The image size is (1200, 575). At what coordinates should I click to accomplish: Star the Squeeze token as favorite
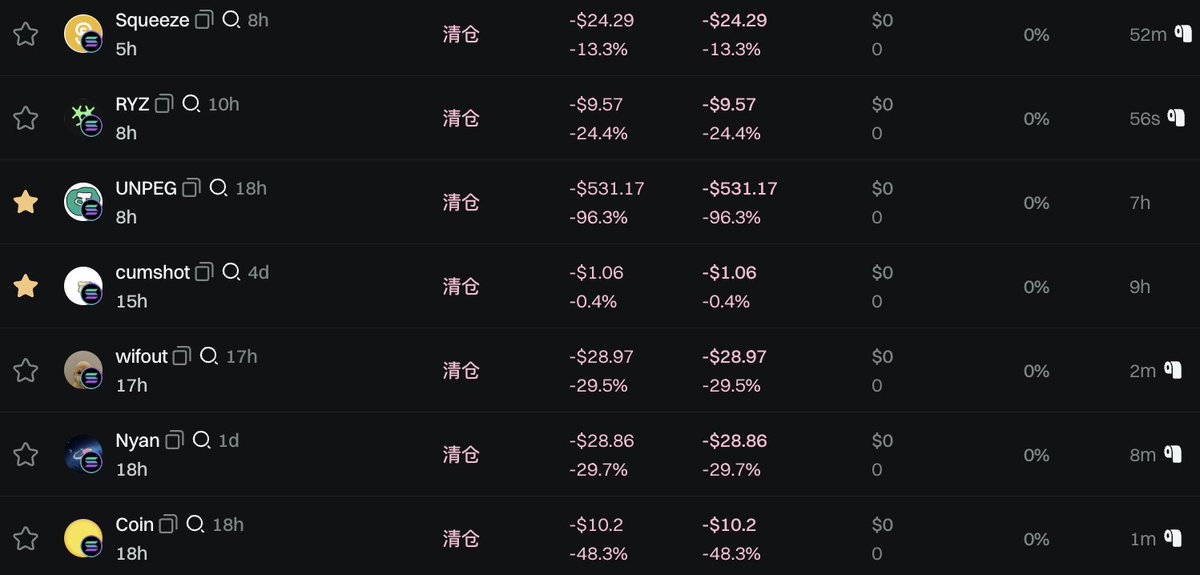(x=25, y=34)
